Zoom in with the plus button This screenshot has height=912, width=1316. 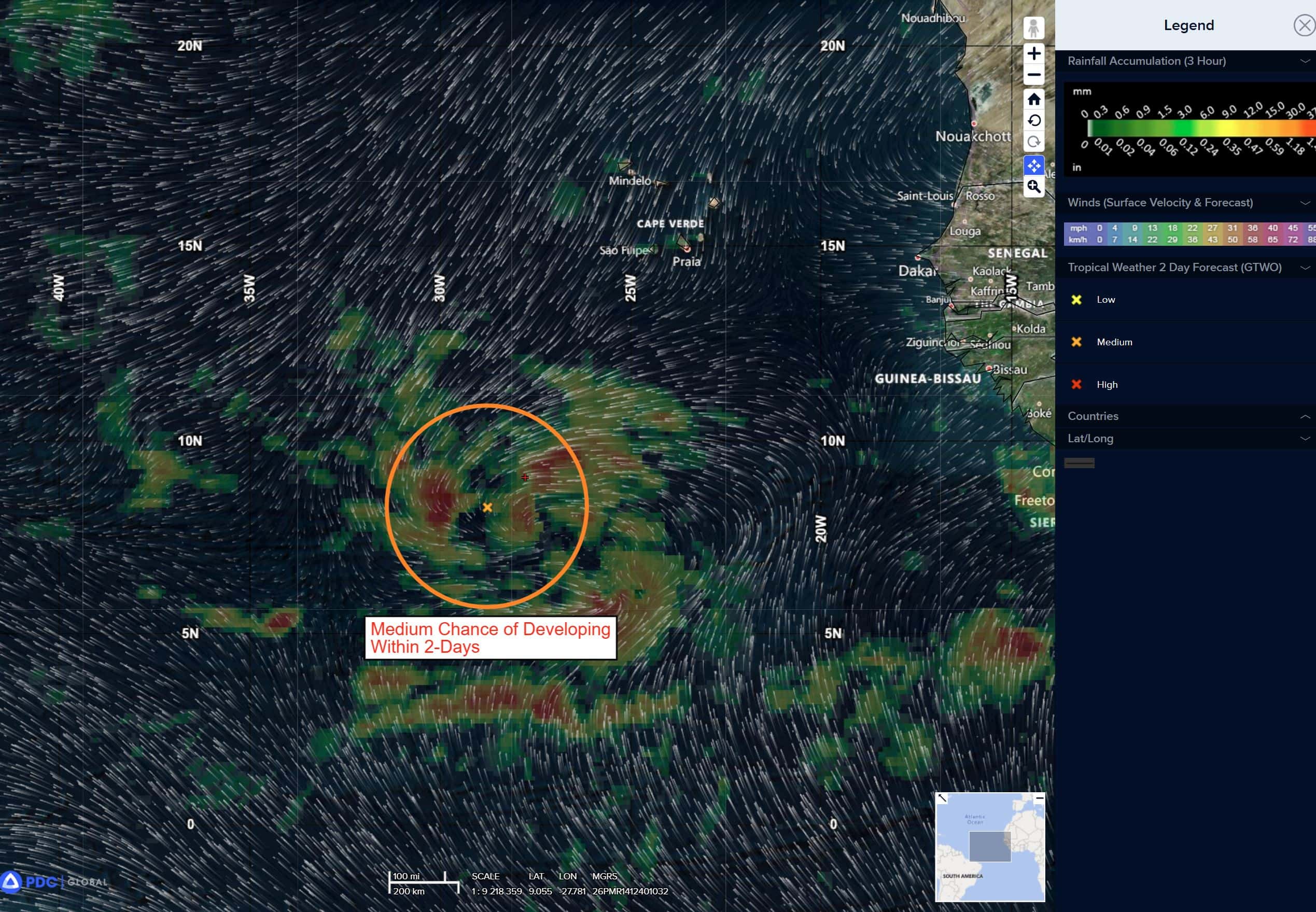coord(1033,54)
